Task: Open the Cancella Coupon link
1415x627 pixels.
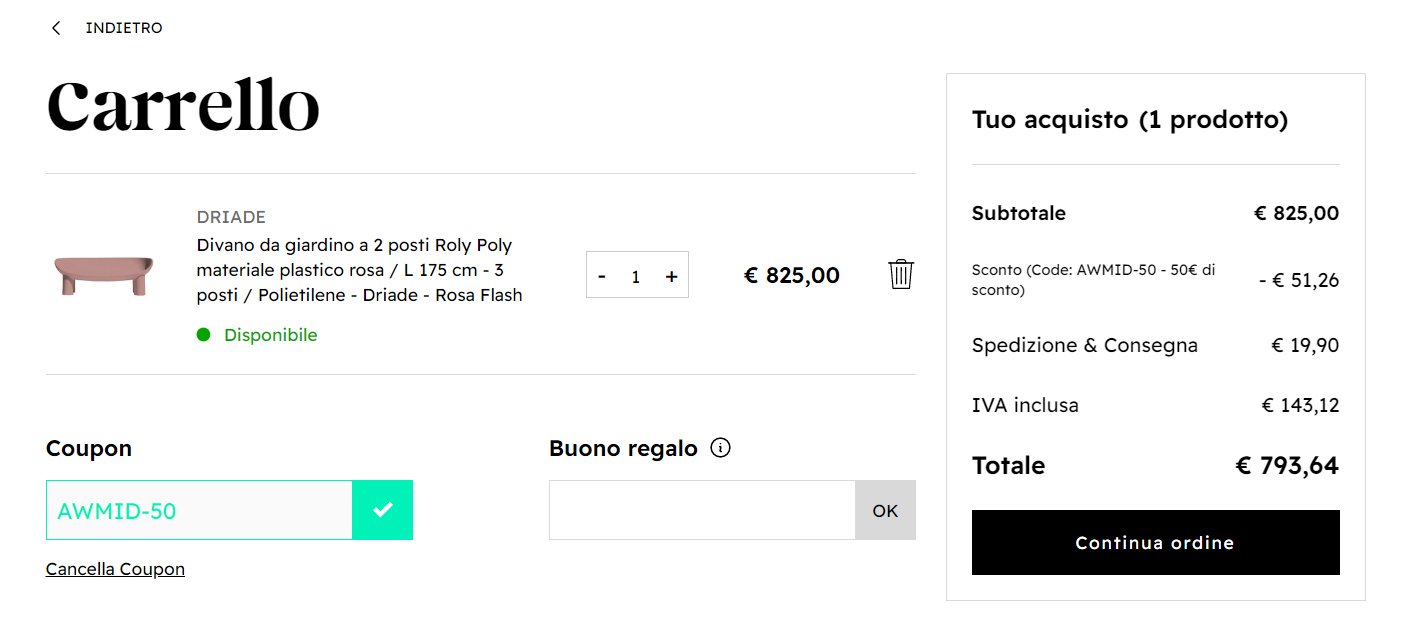Action: click(114, 568)
